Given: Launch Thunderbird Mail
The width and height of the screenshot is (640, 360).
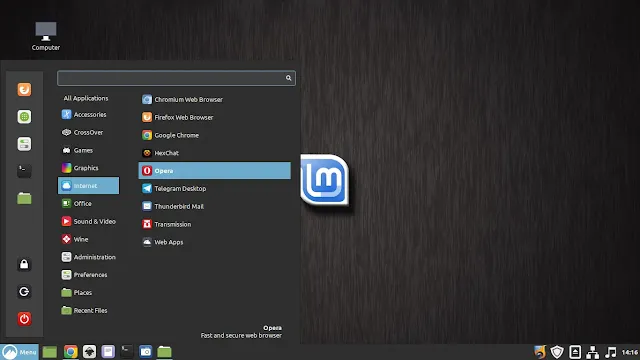Looking at the screenshot, I should 215,207.
